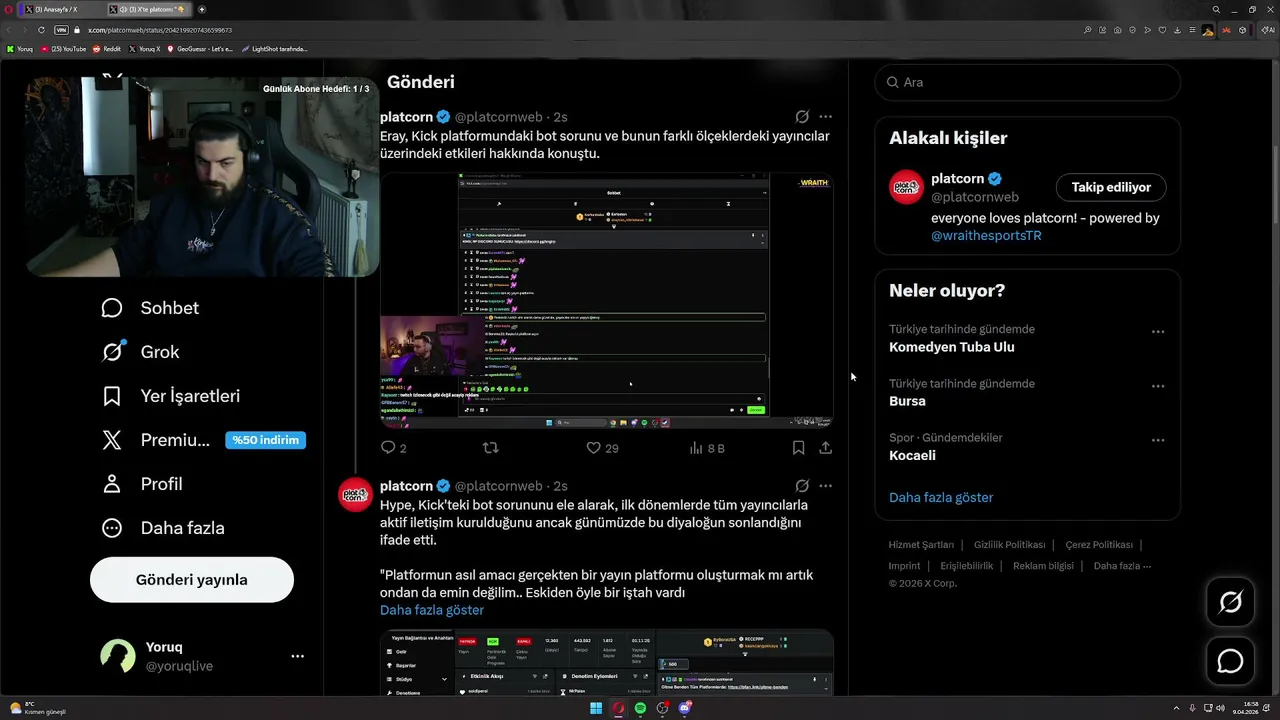Image resolution: width=1280 pixels, height=720 pixels.
Task: Open Windows Start menu
Action: (x=596, y=708)
